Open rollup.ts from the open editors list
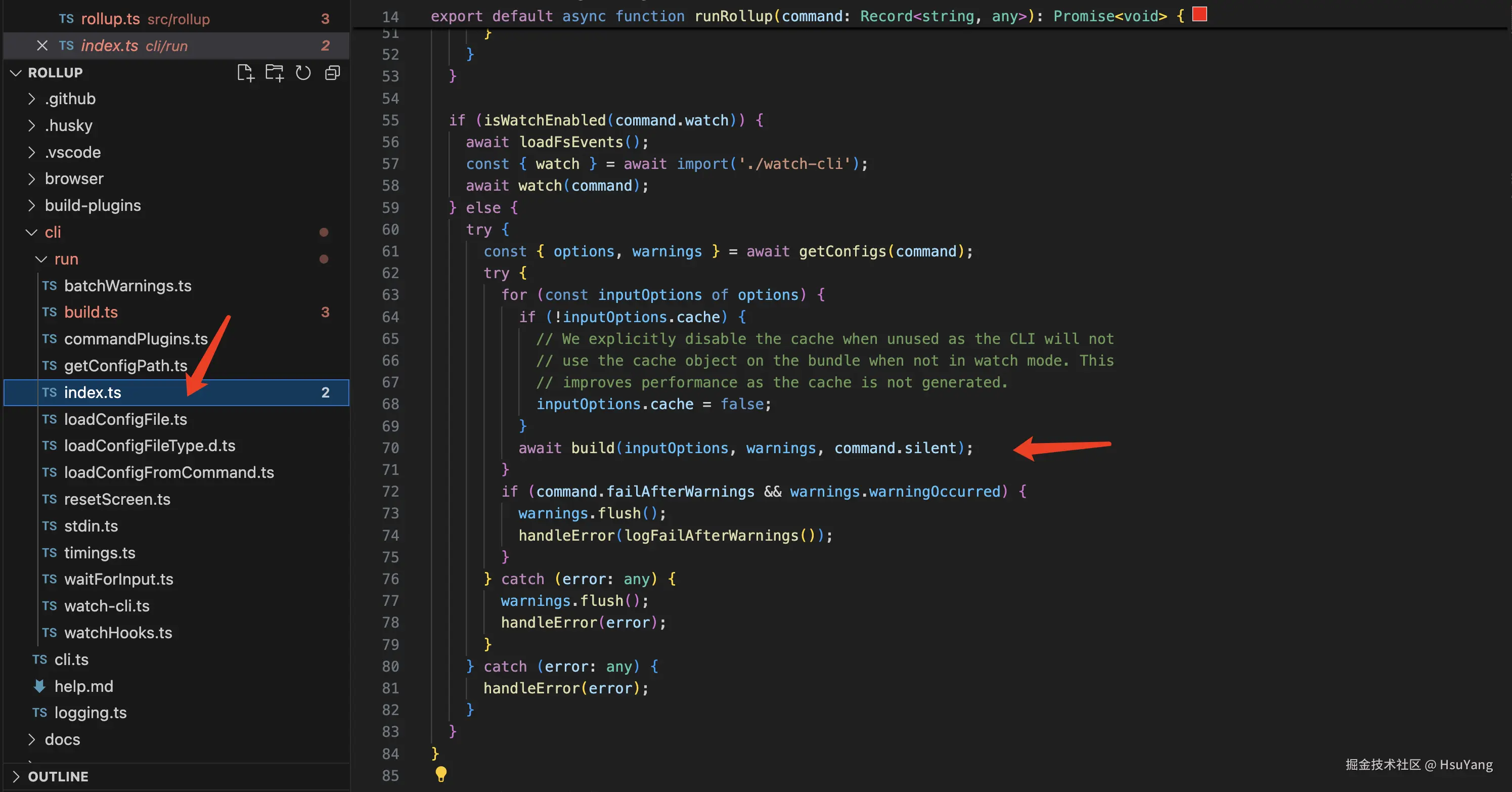1512x792 pixels. pos(110,19)
